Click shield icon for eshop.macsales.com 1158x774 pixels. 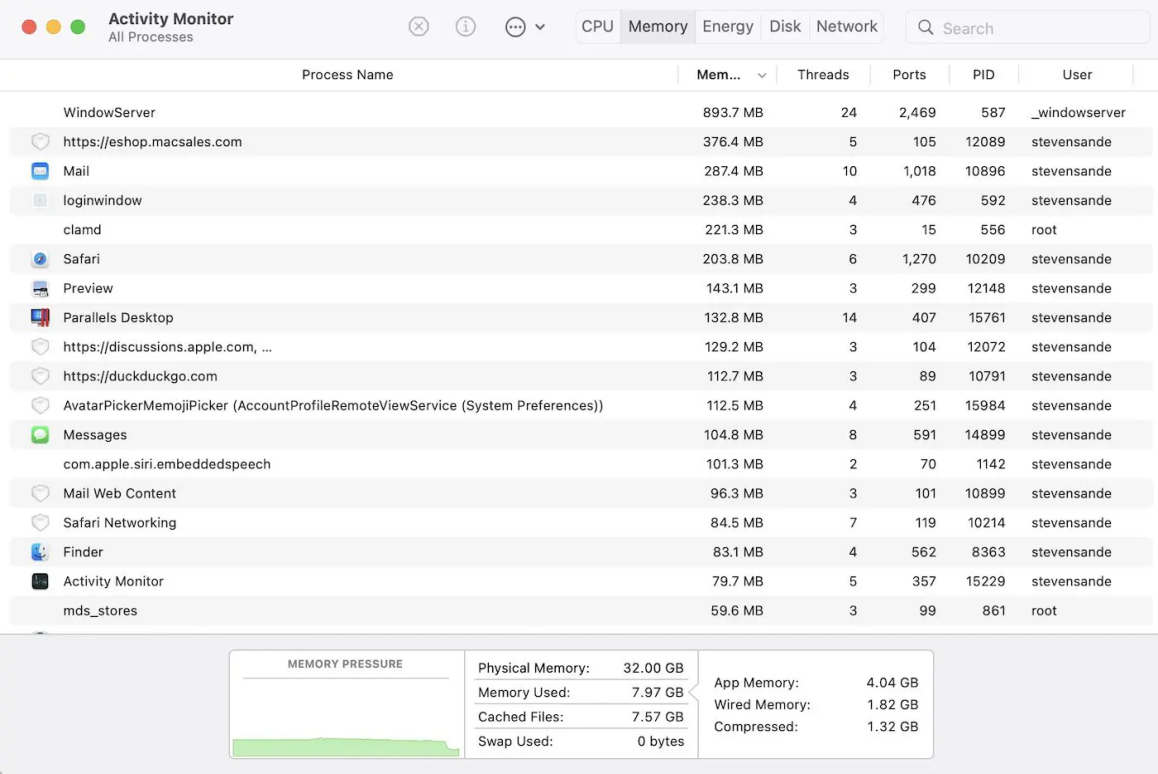40,142
